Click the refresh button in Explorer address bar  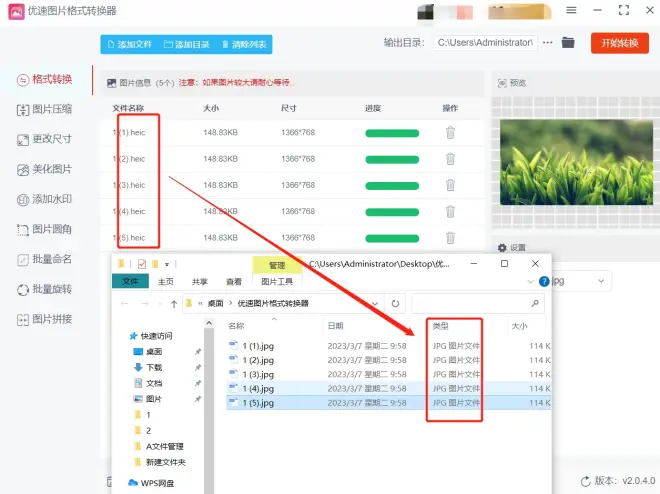[x=396, y=303]
